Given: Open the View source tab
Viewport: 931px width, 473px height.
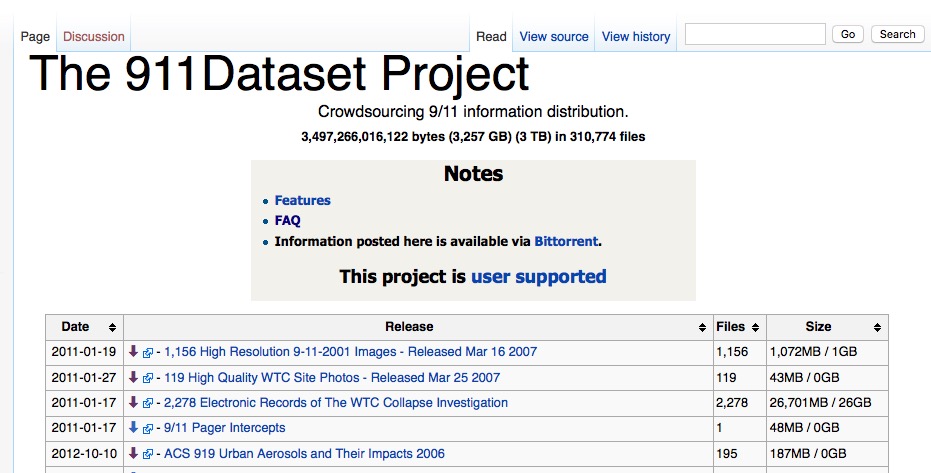Looking at the screenshot, I should coord(554,37).
